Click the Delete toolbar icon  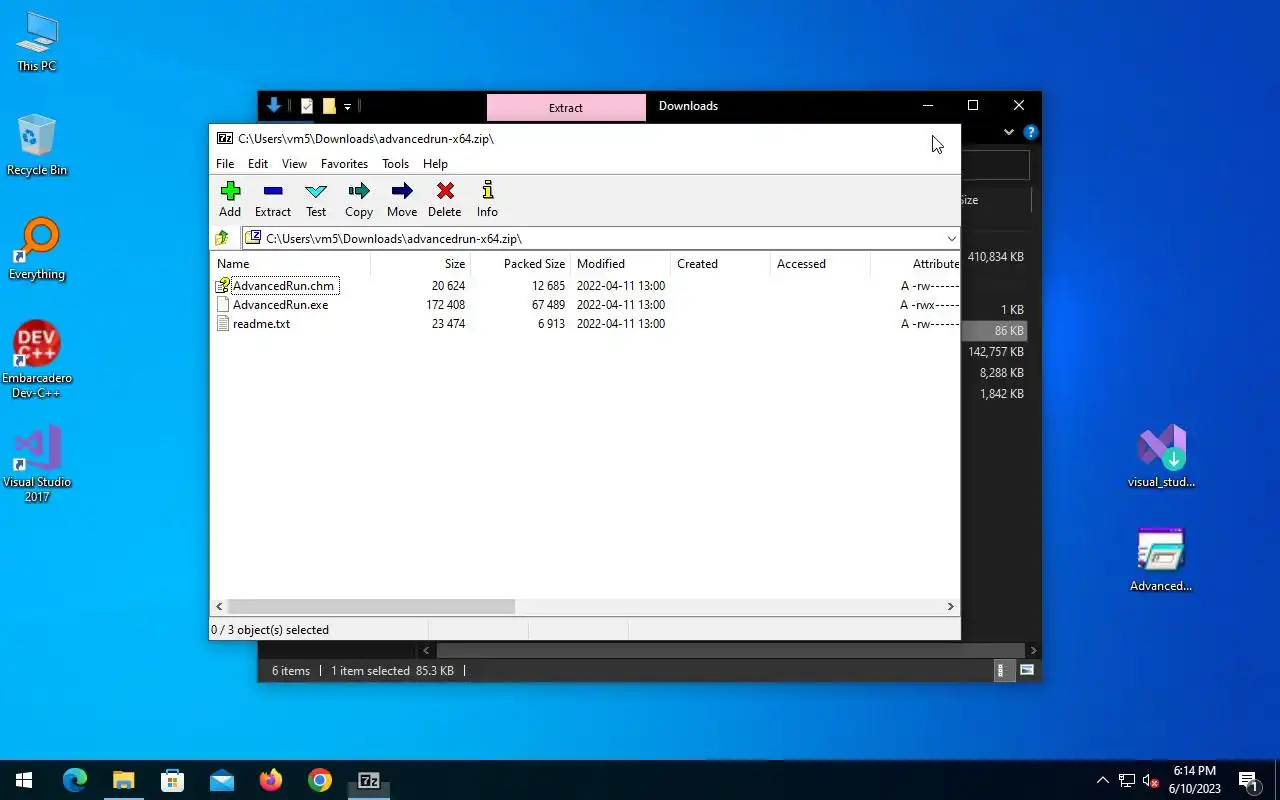tap(445, 191)
